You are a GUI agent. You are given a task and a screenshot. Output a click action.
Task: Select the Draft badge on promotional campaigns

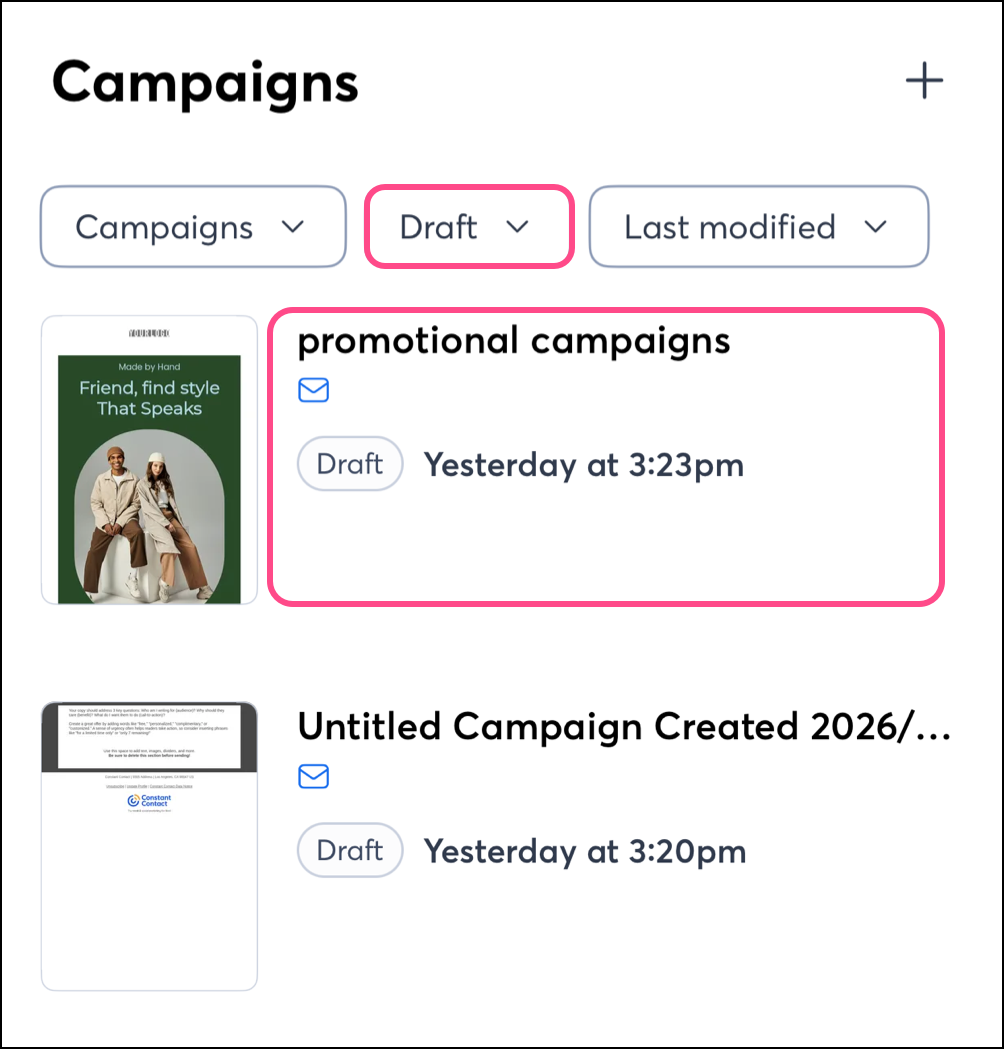pos(350,464)
